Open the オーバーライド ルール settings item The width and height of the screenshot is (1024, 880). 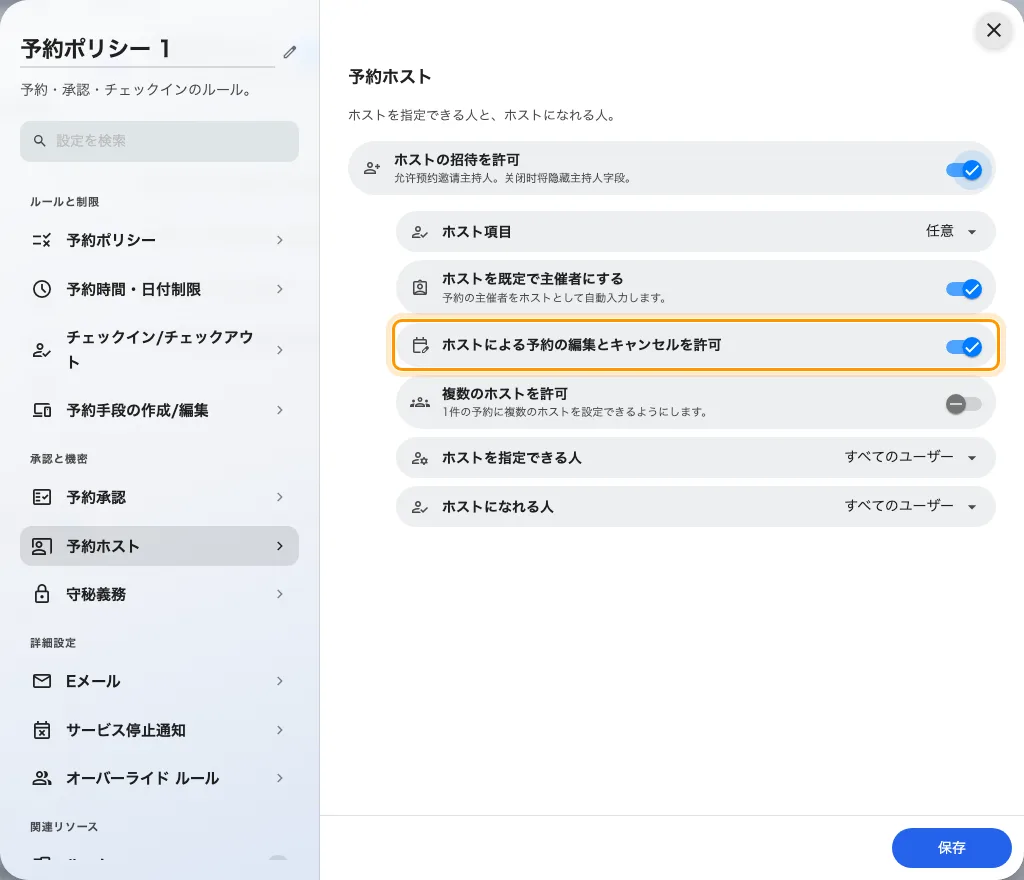[x=159, y=778]
